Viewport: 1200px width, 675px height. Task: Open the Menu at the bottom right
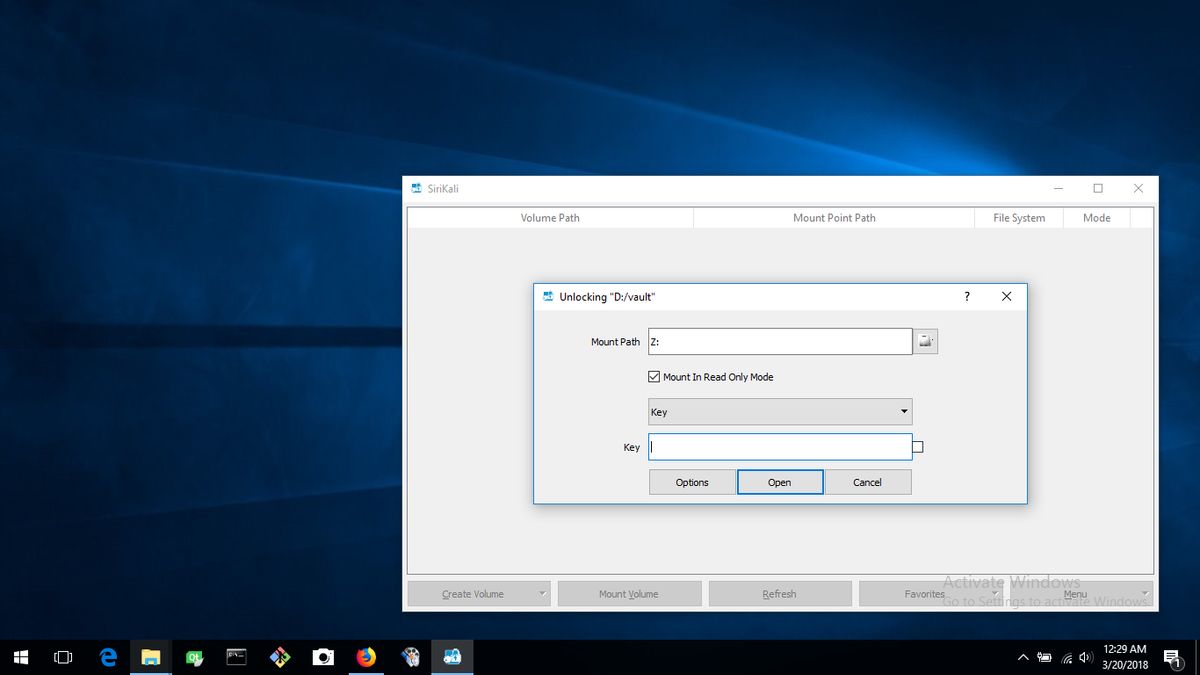1075,593
